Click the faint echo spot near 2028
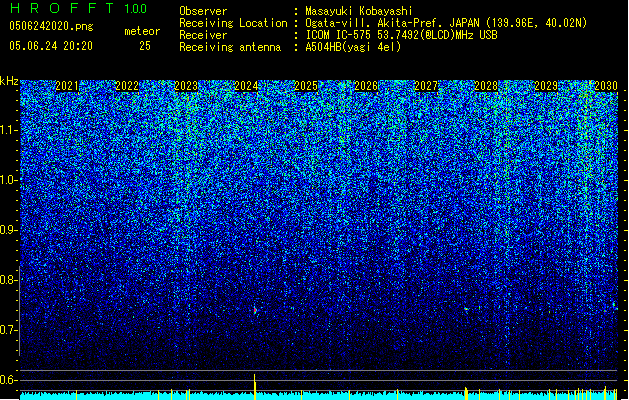This screenshot has height=400, width=629. click(x=466, y=309)
